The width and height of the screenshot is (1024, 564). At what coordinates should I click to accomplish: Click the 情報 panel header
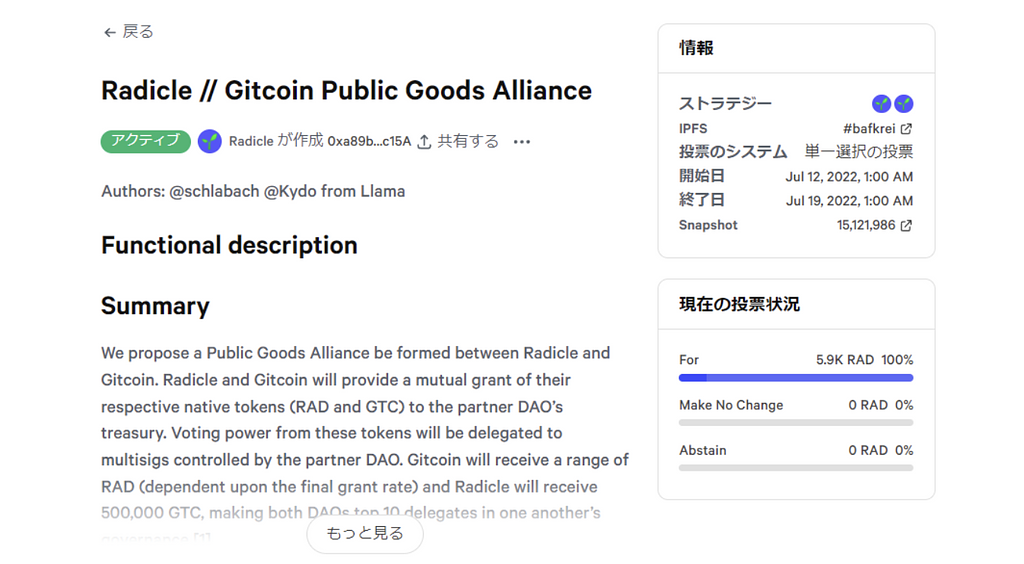point(696,48)
